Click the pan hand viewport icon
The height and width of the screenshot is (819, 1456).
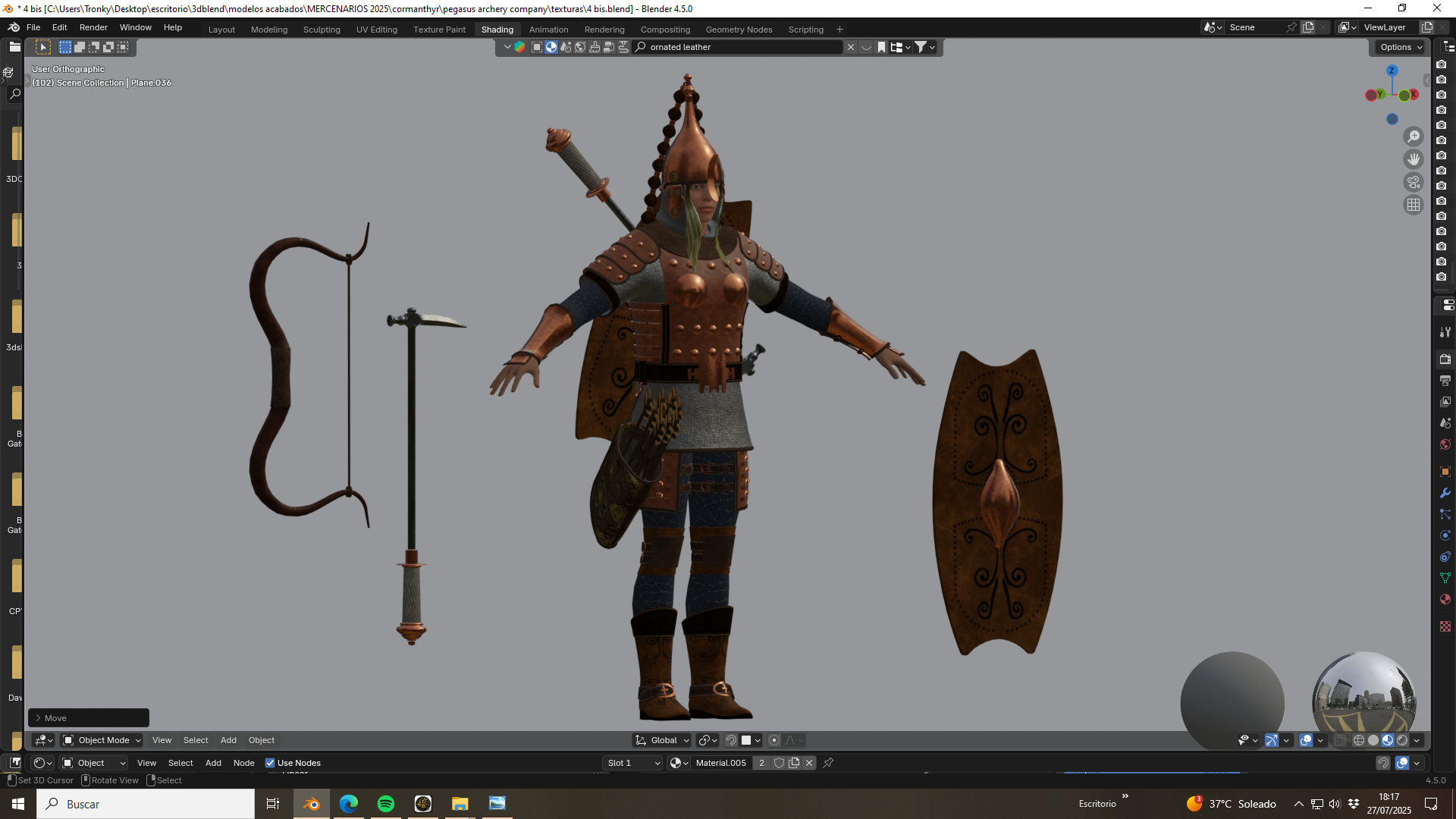coord(1414,159)
